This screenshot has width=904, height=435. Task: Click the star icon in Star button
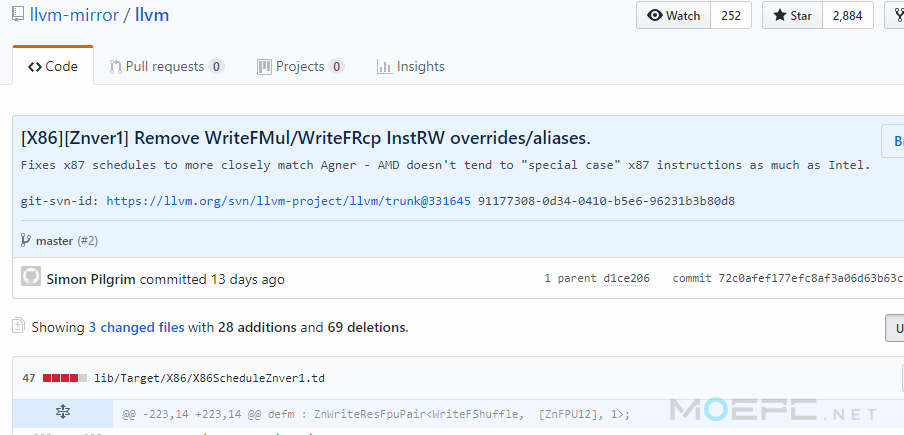pyautogui.click(x=780, y=16)
